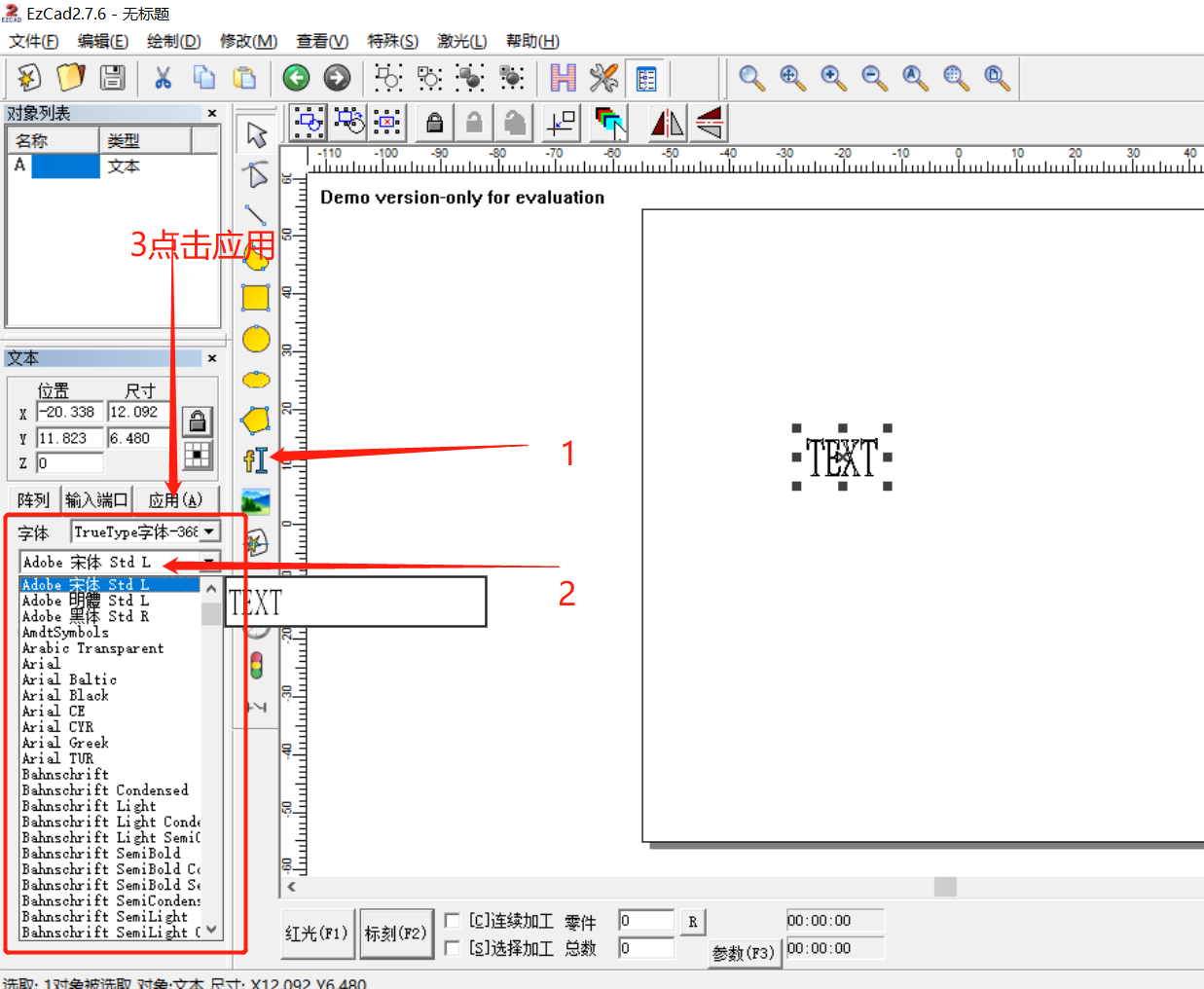This screenshot has width=1204, height=989.
Task: Select the Node editing tool
Action: (256, 174)
